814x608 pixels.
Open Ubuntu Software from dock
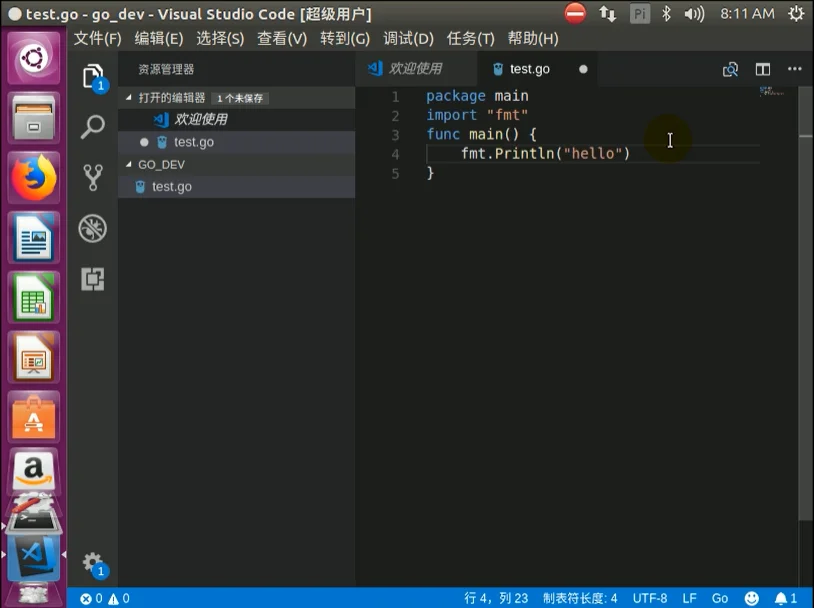[34, 417]
